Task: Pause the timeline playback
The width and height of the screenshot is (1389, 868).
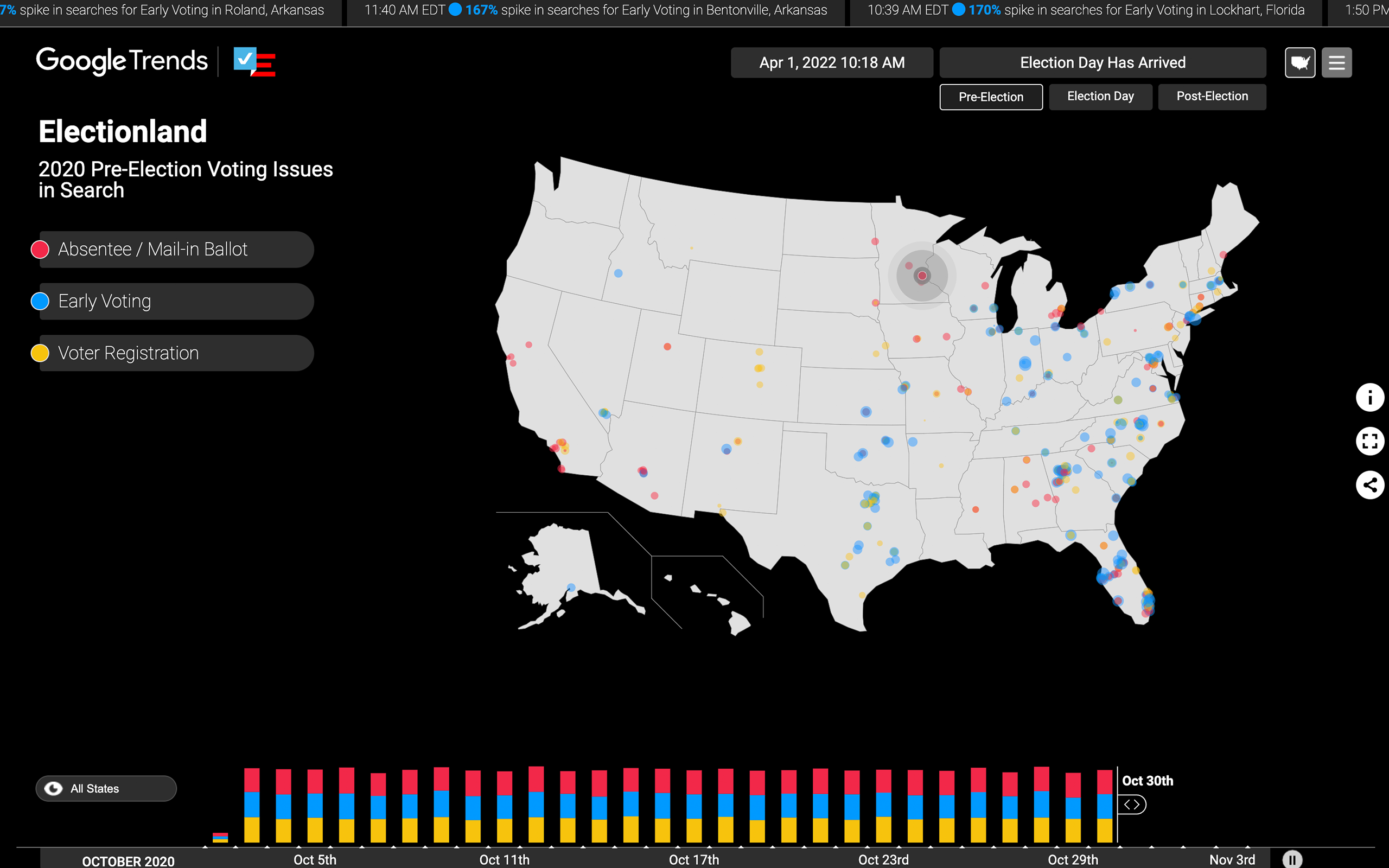Action: [x=1292, y=859]
